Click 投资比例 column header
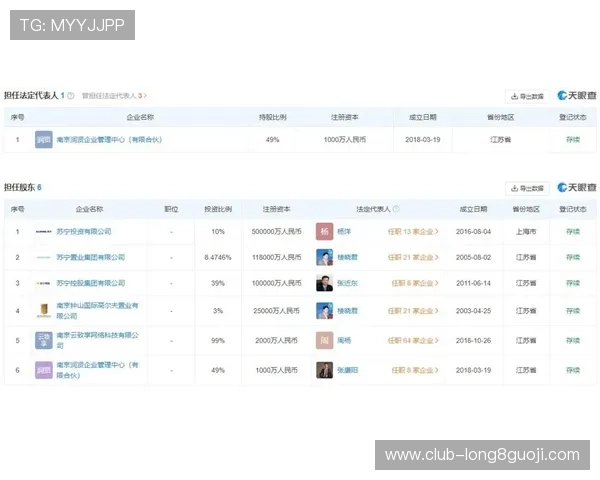 point(218,209)
